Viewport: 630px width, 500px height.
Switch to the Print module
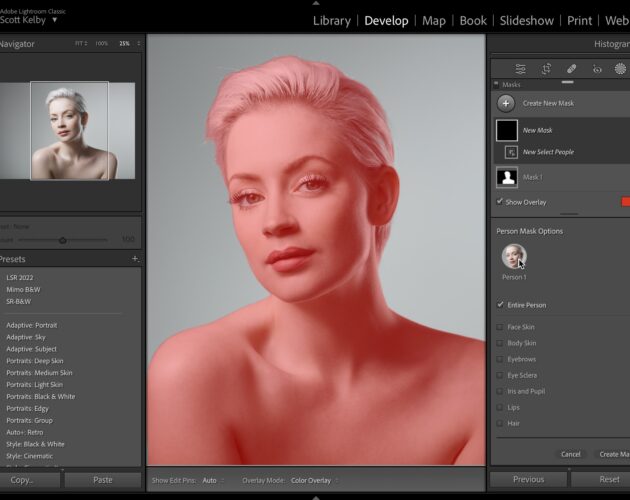pyautogui.click(x=579, y=20)
